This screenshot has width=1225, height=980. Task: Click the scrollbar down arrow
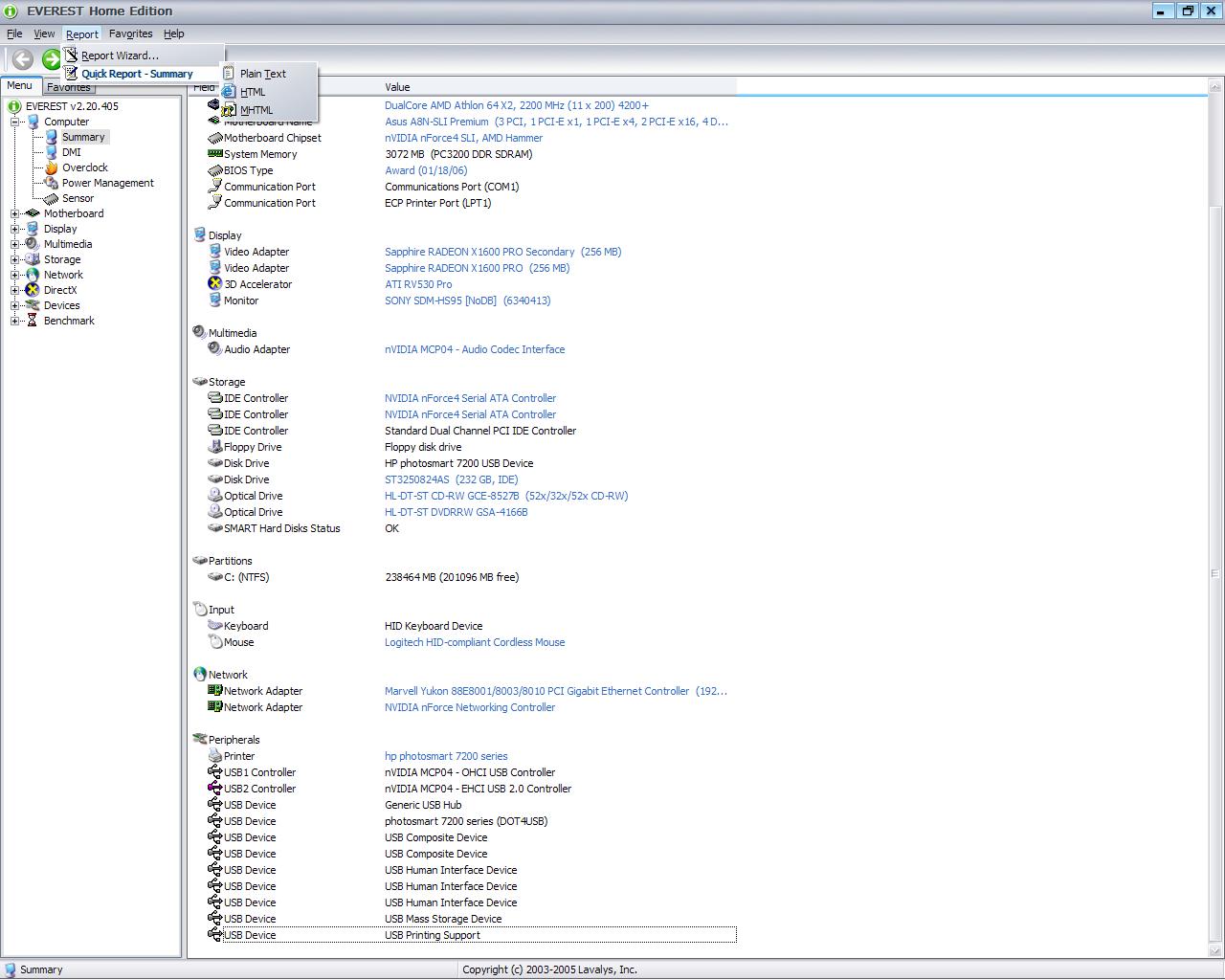click(x=1215, y=950)
